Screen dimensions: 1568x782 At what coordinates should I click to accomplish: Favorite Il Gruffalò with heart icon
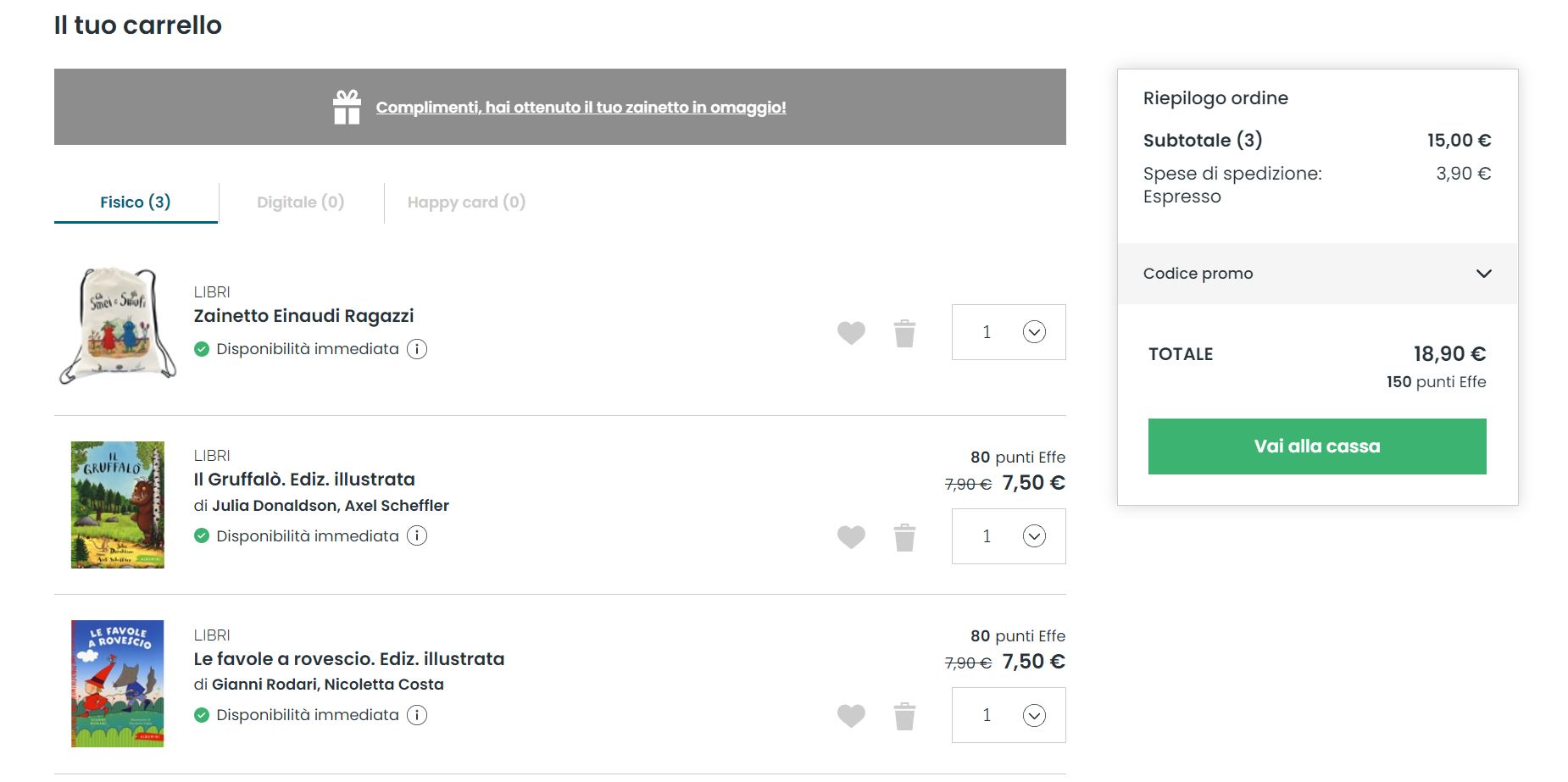coord(851,537)
